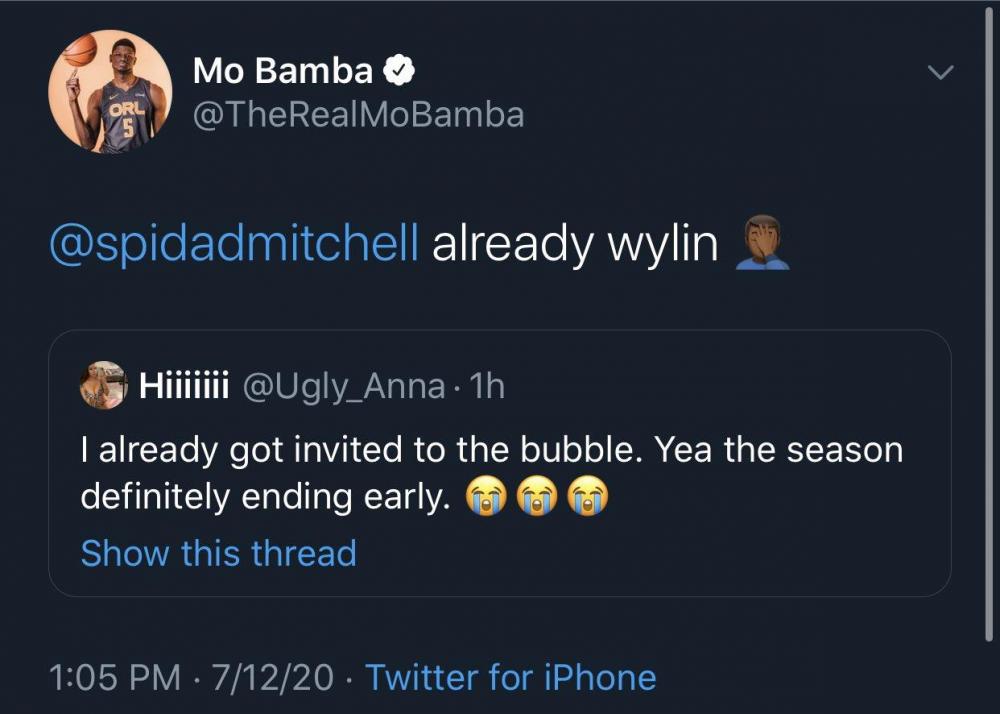Viewport: 1000px width, 714px height.
Task: Click the Mo Bamba display name
Action: [283, 71]
